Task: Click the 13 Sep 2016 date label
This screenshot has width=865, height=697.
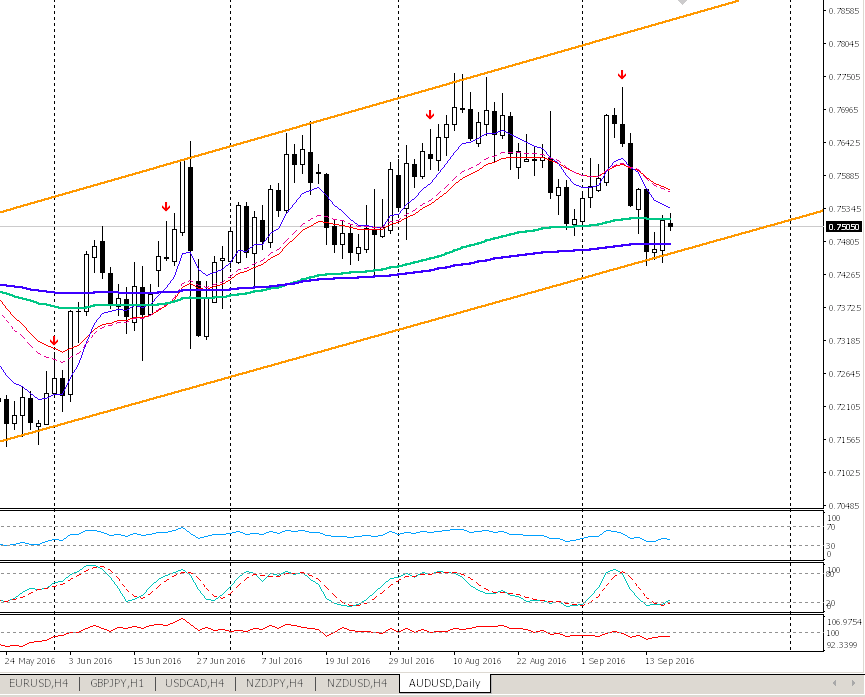Action: point(670,661)
